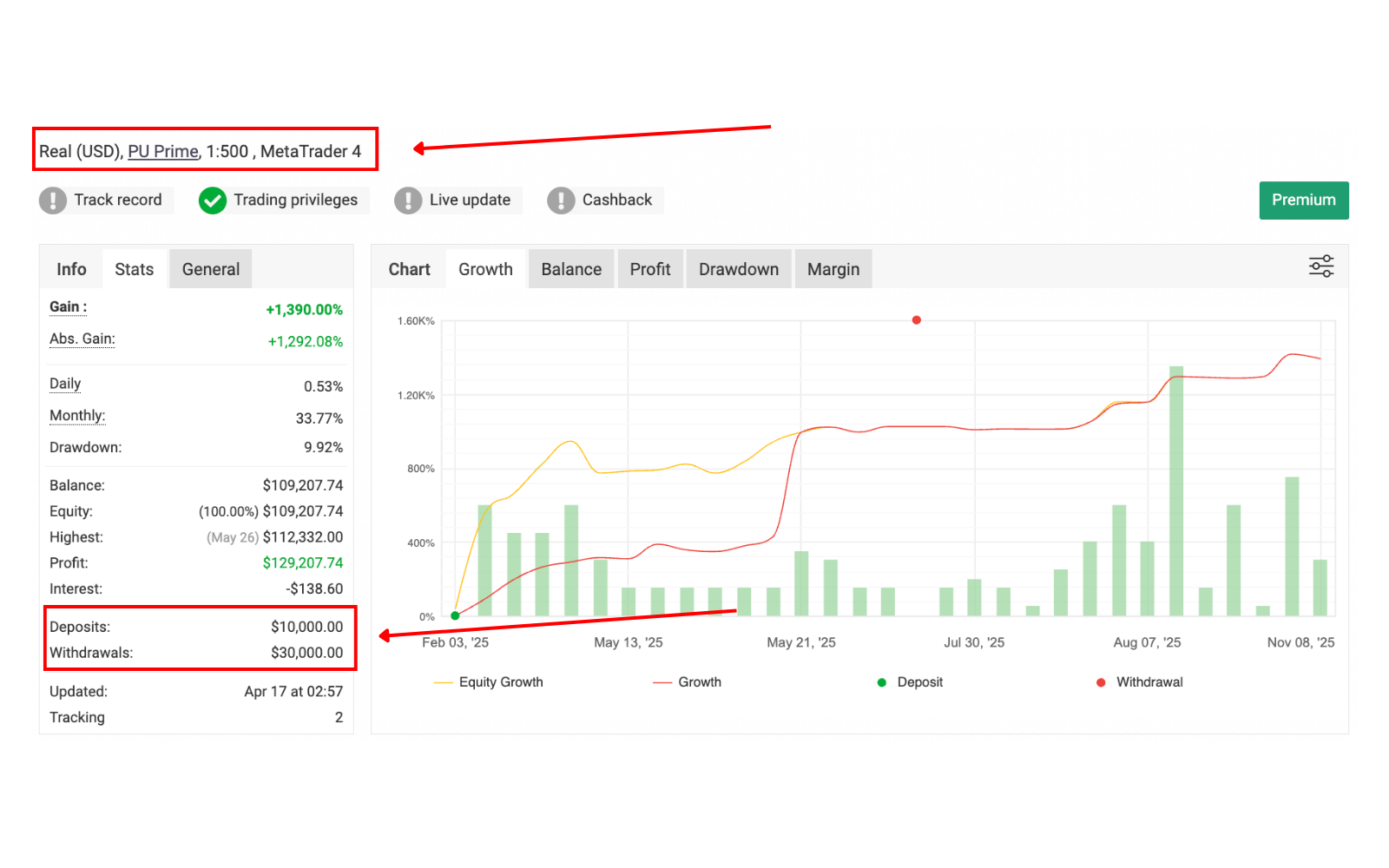
Task: Select the Balance chart tab
Action: tap(571, 269)
